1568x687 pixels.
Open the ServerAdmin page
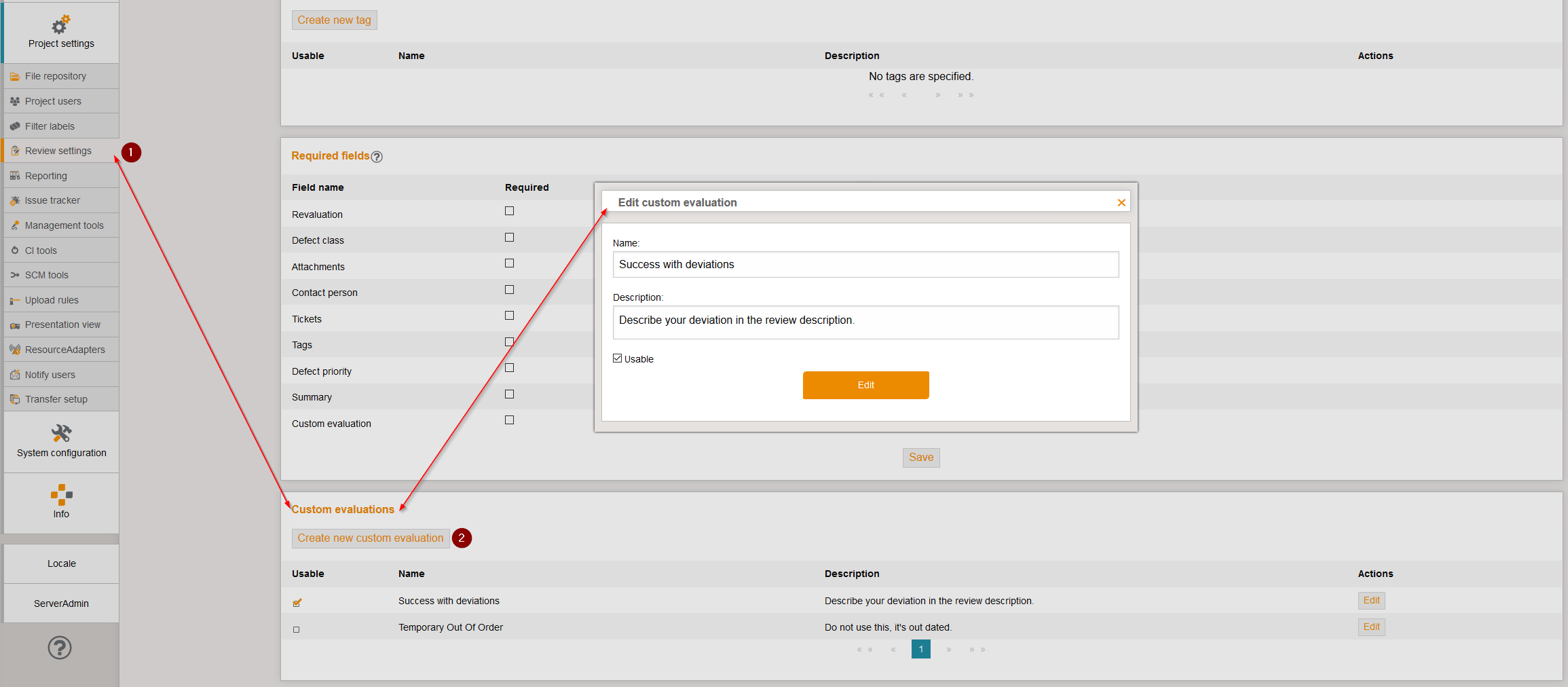point(61,603)
